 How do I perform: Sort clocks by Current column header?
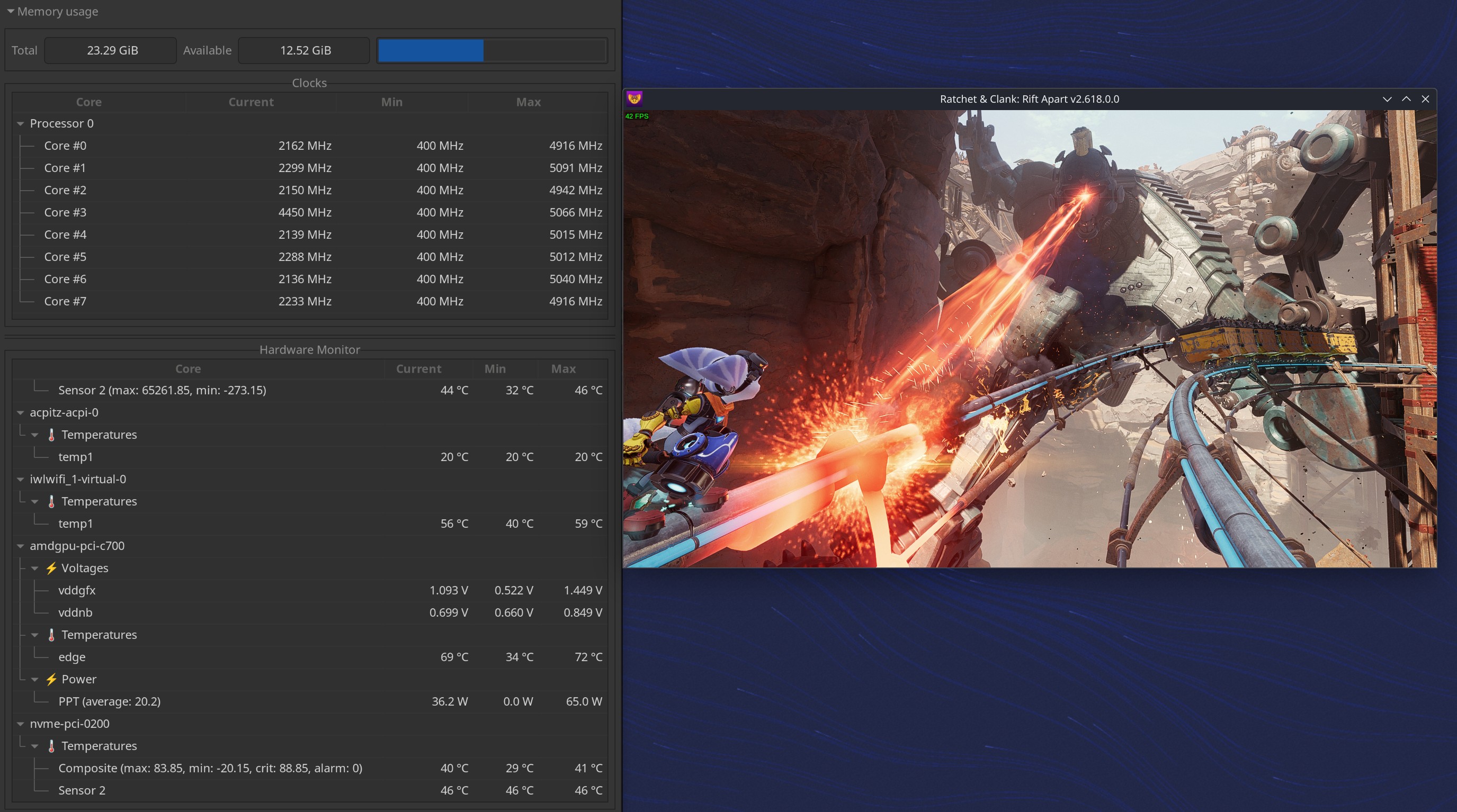251,102
